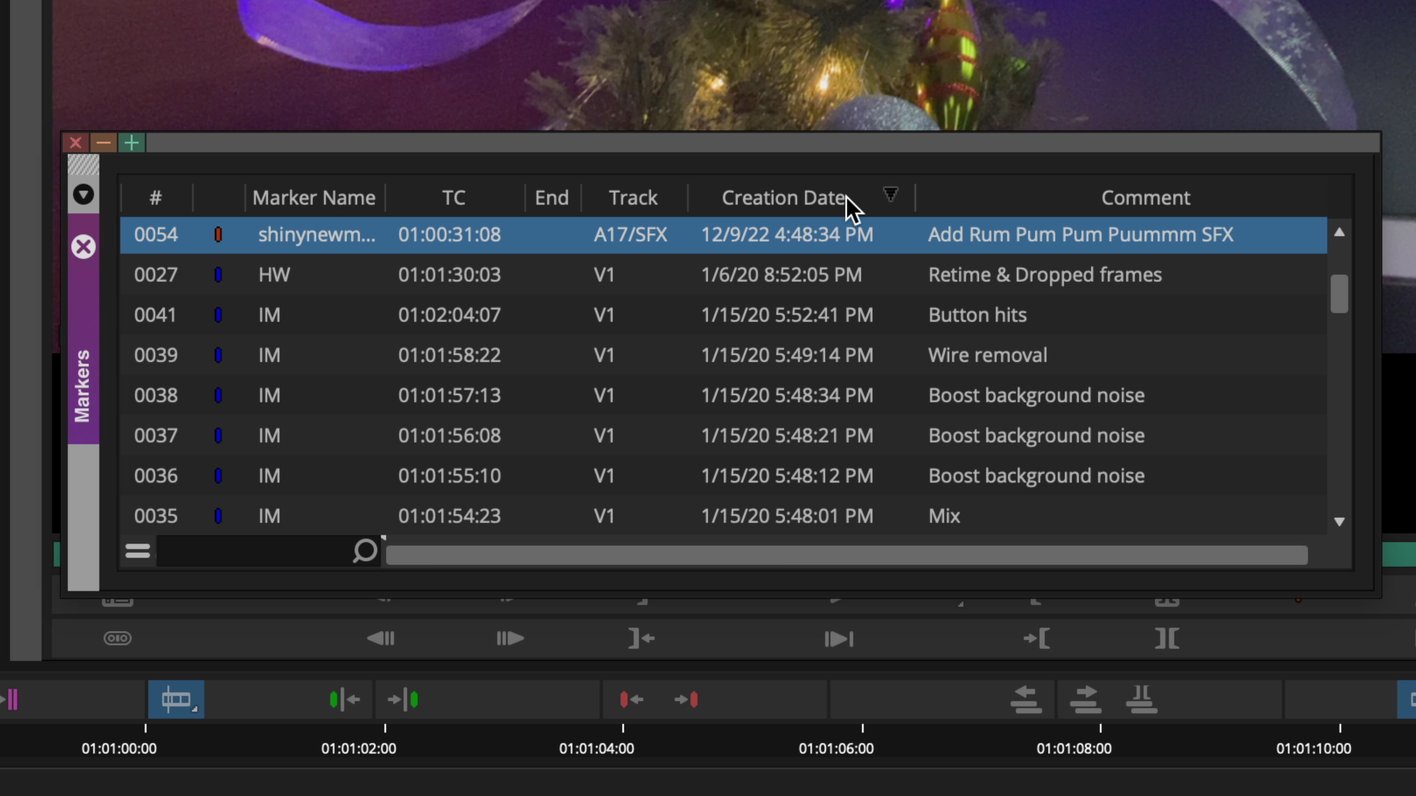The height and width of the screenshot is (796, 1416).
Task: Click the circled X icon above Markers tab
Action: pyautogui.click(x=83, y=247)
